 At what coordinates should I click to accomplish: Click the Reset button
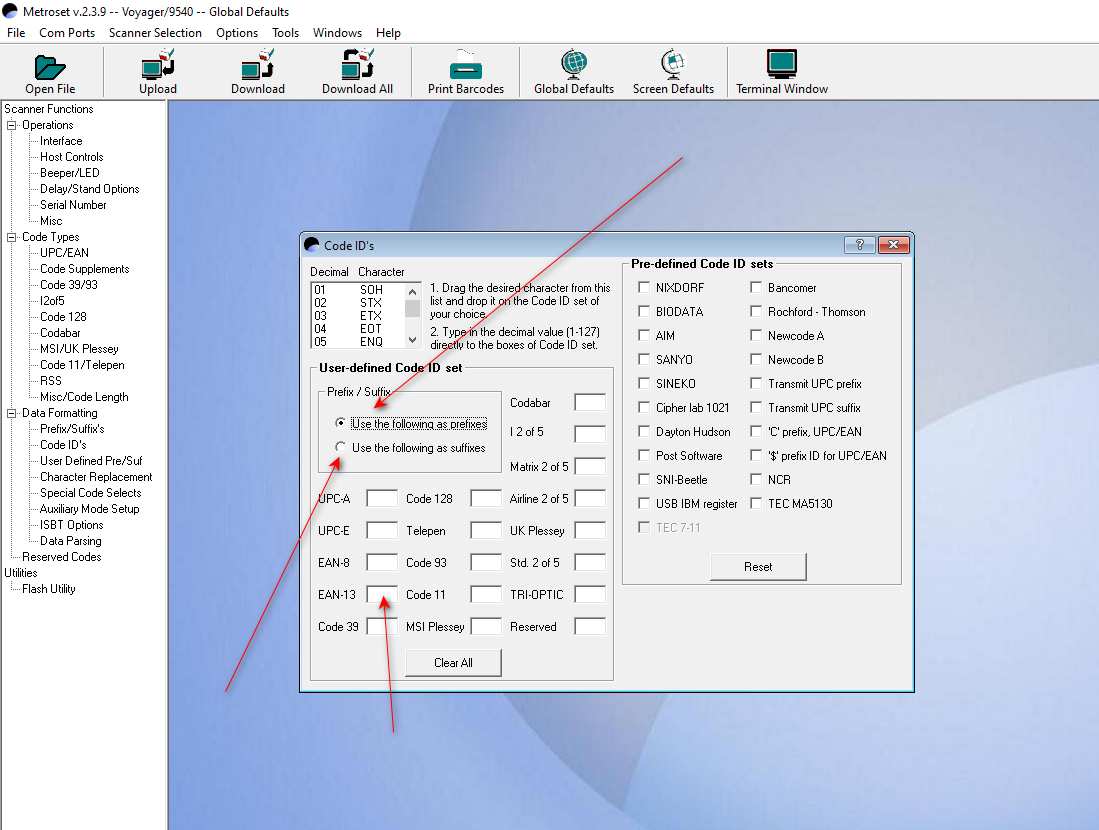[x=758, y=566]
